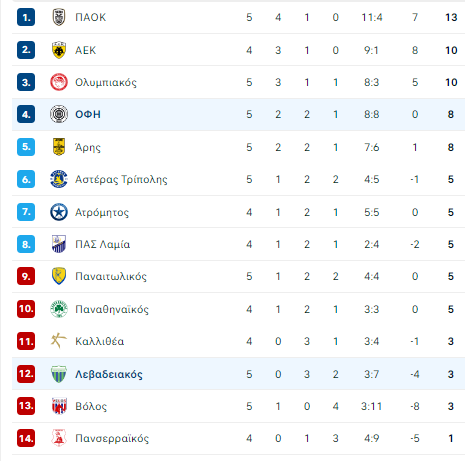Open the Λεβαδειακός team link

[x=109, y=374]
